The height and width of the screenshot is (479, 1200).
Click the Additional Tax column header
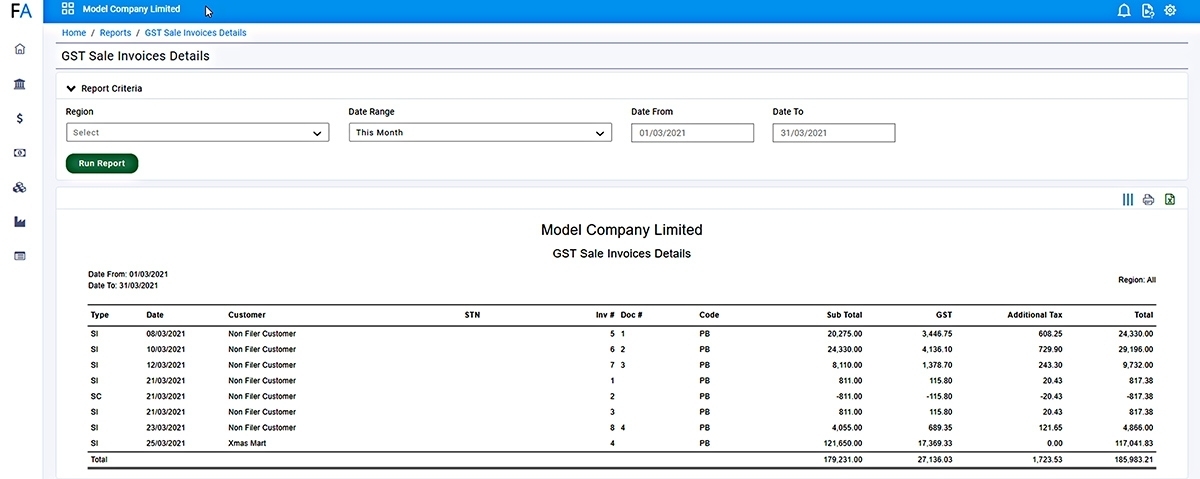(1035, 315)
